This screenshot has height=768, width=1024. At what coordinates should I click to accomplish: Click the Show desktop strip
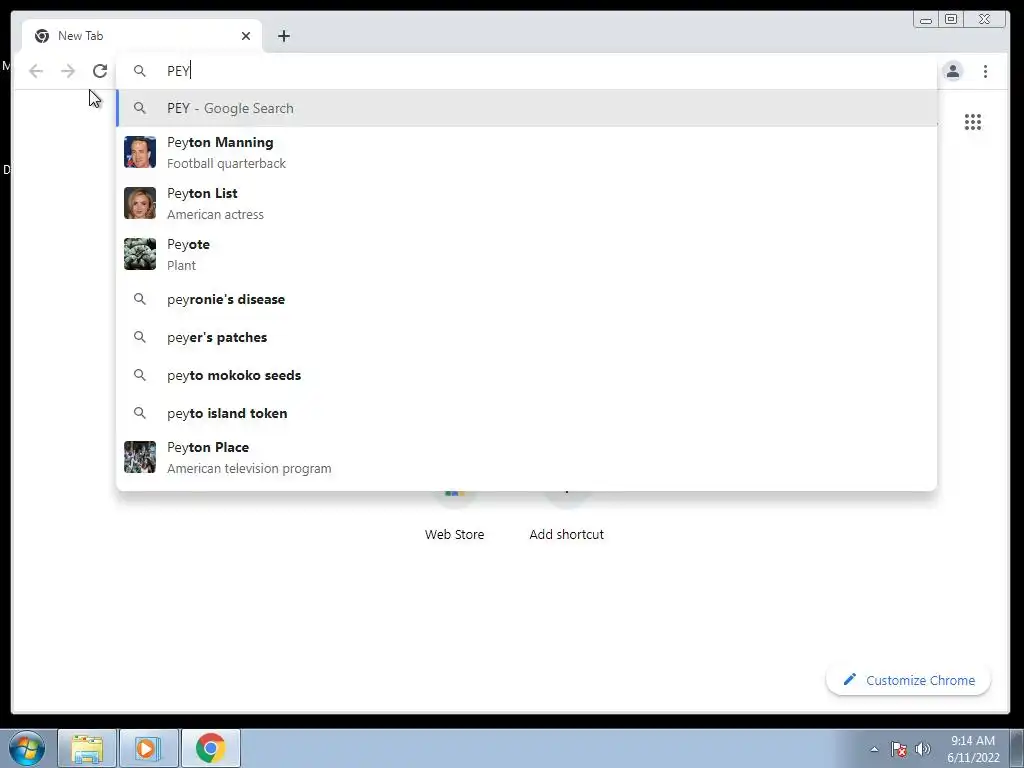(x=1017, y=748)
